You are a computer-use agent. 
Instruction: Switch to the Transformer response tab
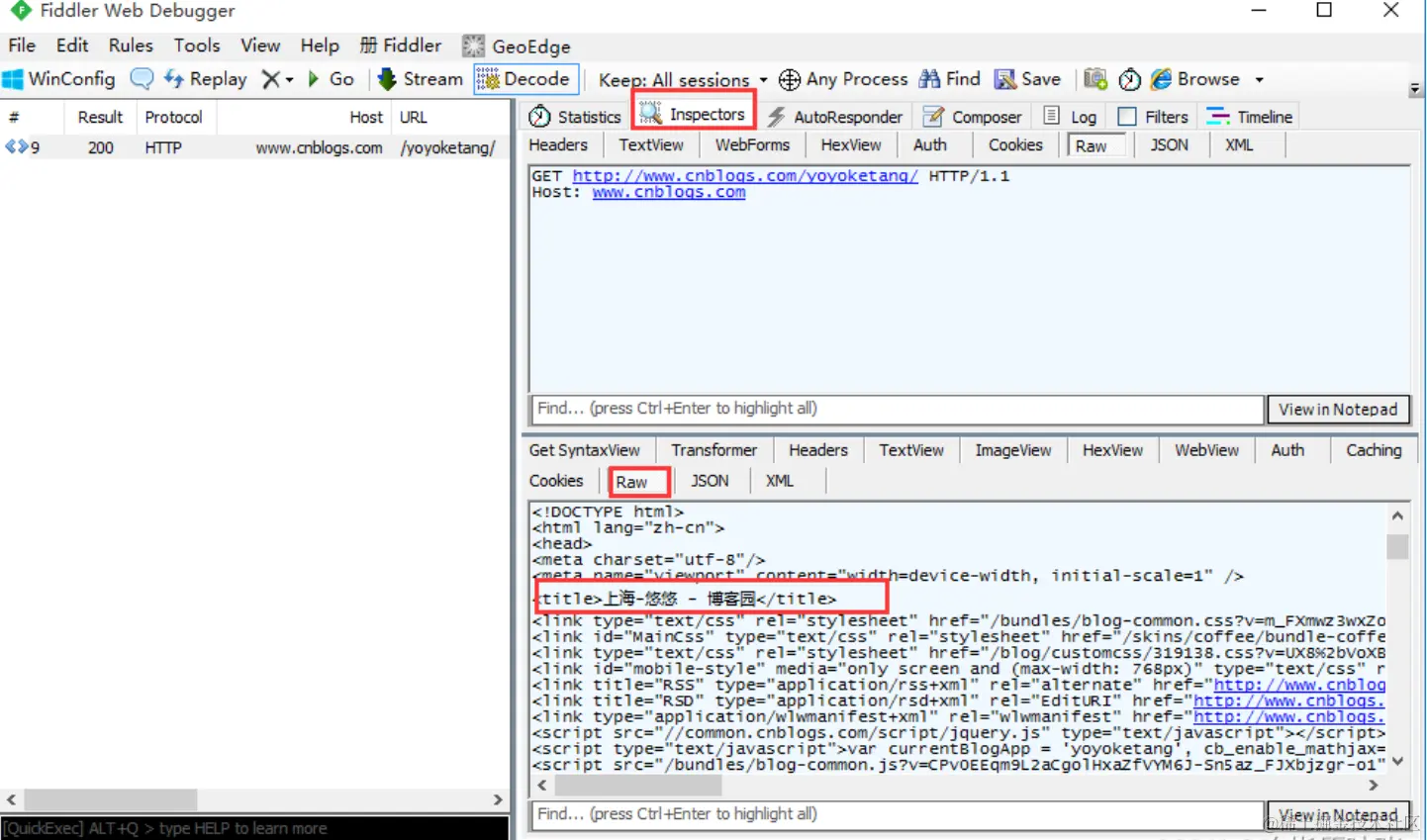(x=713, y=450)
